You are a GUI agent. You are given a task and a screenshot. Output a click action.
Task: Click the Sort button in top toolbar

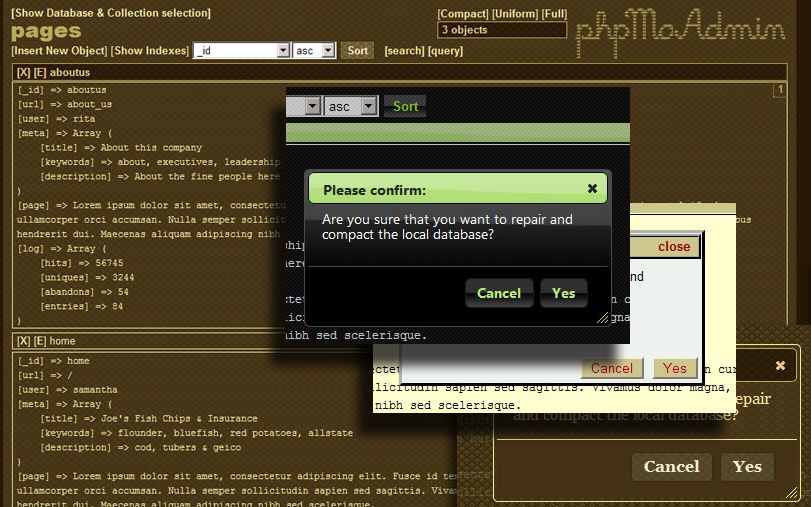click(x=357, y=50)
